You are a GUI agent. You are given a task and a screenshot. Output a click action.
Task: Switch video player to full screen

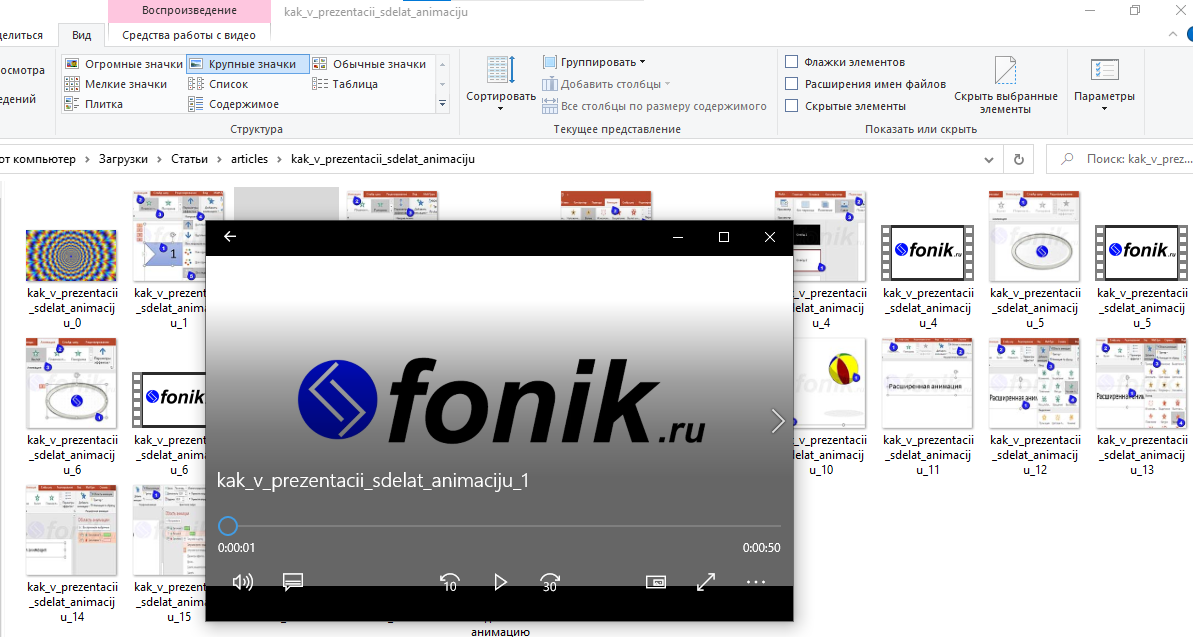pos(706,582)
